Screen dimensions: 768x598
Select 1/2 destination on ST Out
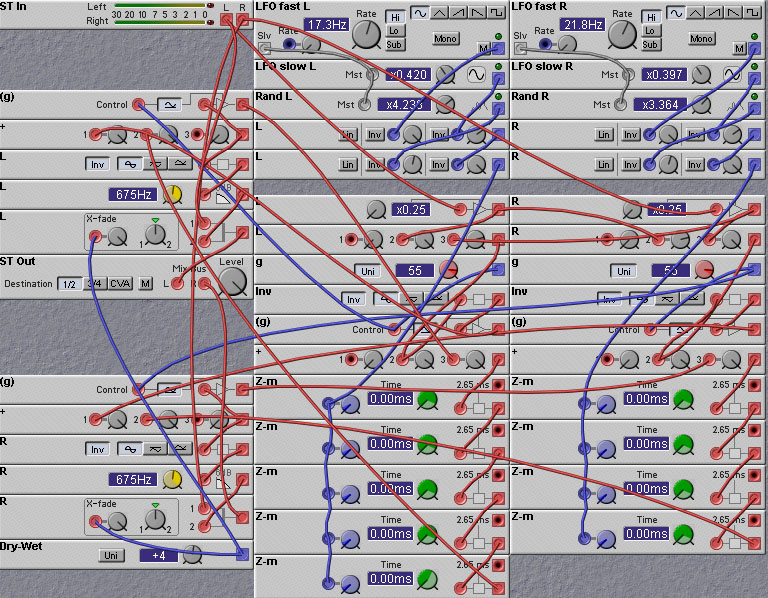pos(70,284)
